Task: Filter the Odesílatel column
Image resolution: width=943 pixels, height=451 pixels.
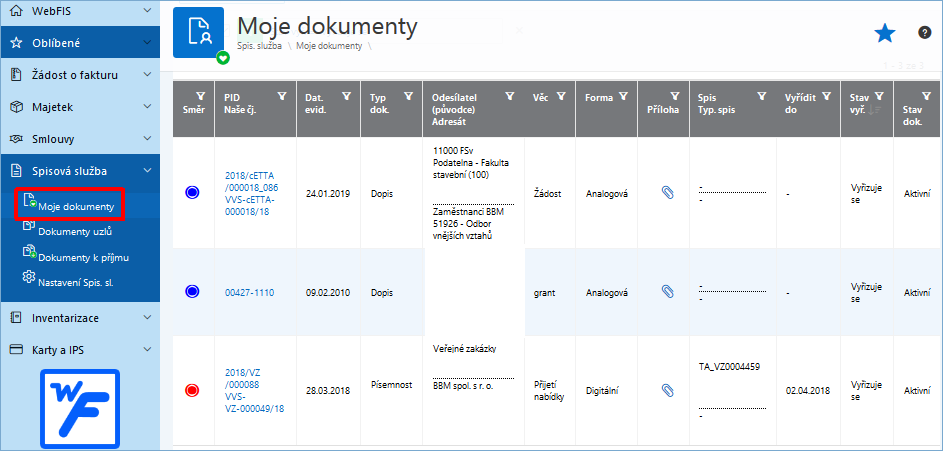Action: (x=510, y=96)
